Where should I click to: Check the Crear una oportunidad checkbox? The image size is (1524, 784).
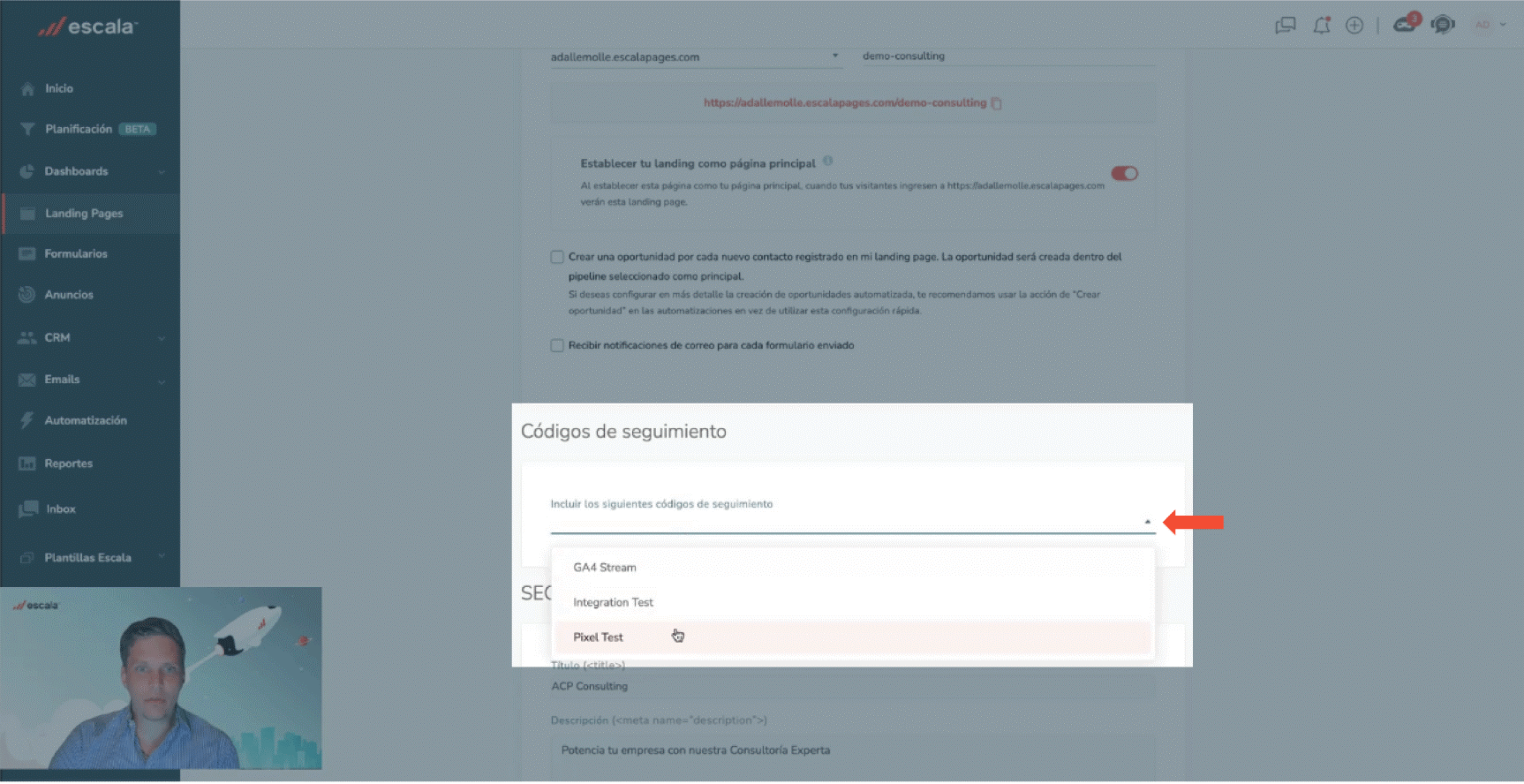point(557,257)
